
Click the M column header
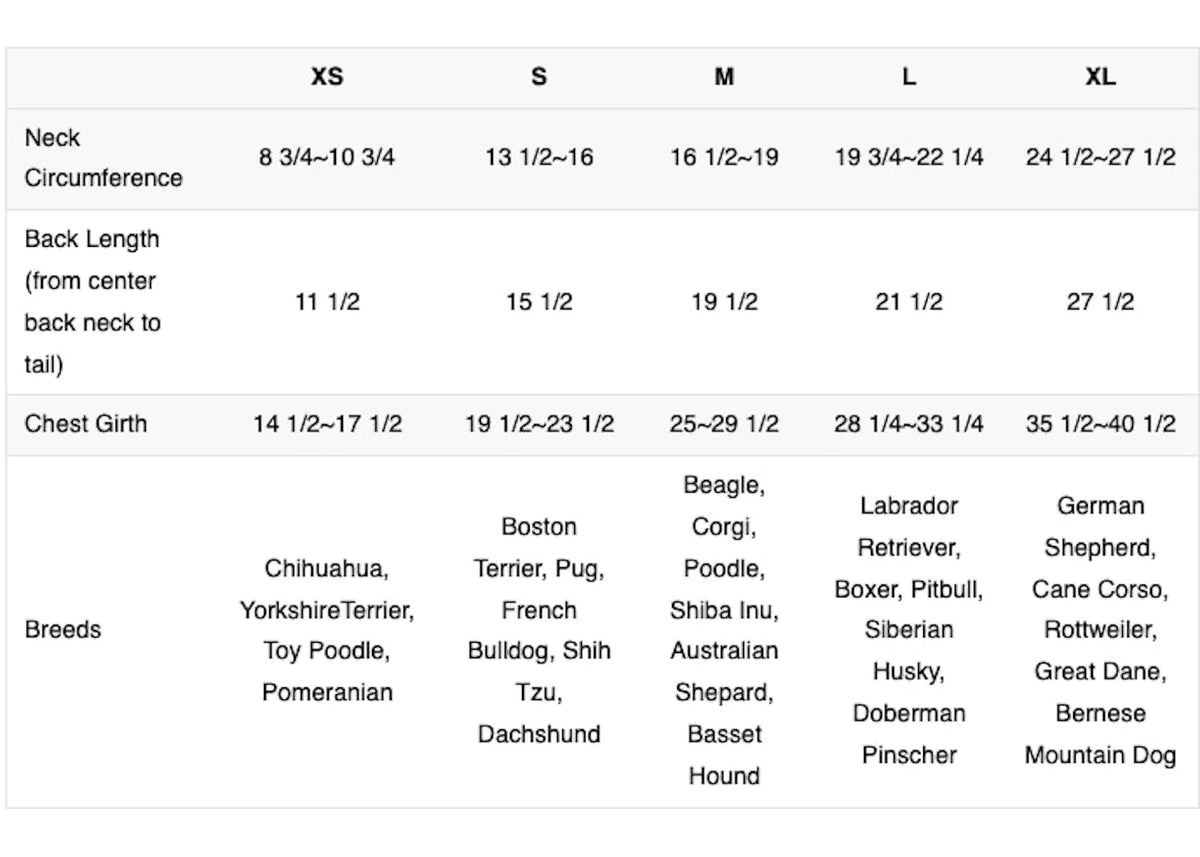coord(724,77)
